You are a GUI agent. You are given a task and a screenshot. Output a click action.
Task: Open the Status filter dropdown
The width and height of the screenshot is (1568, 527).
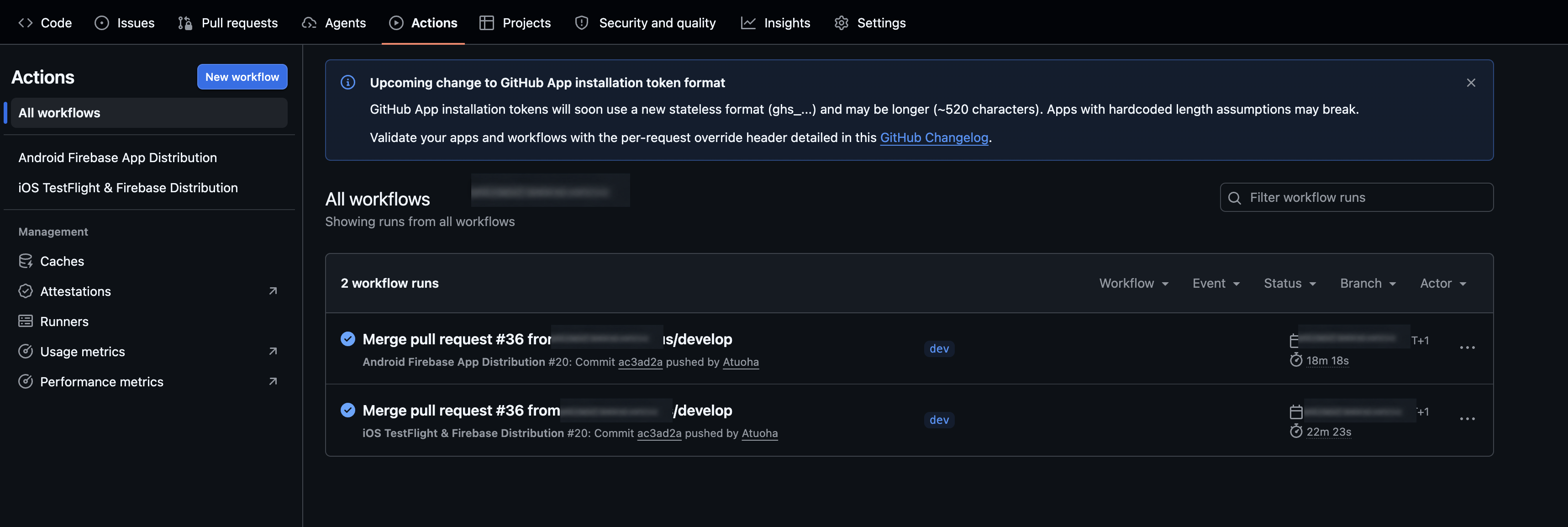[x=1290, y=283]
